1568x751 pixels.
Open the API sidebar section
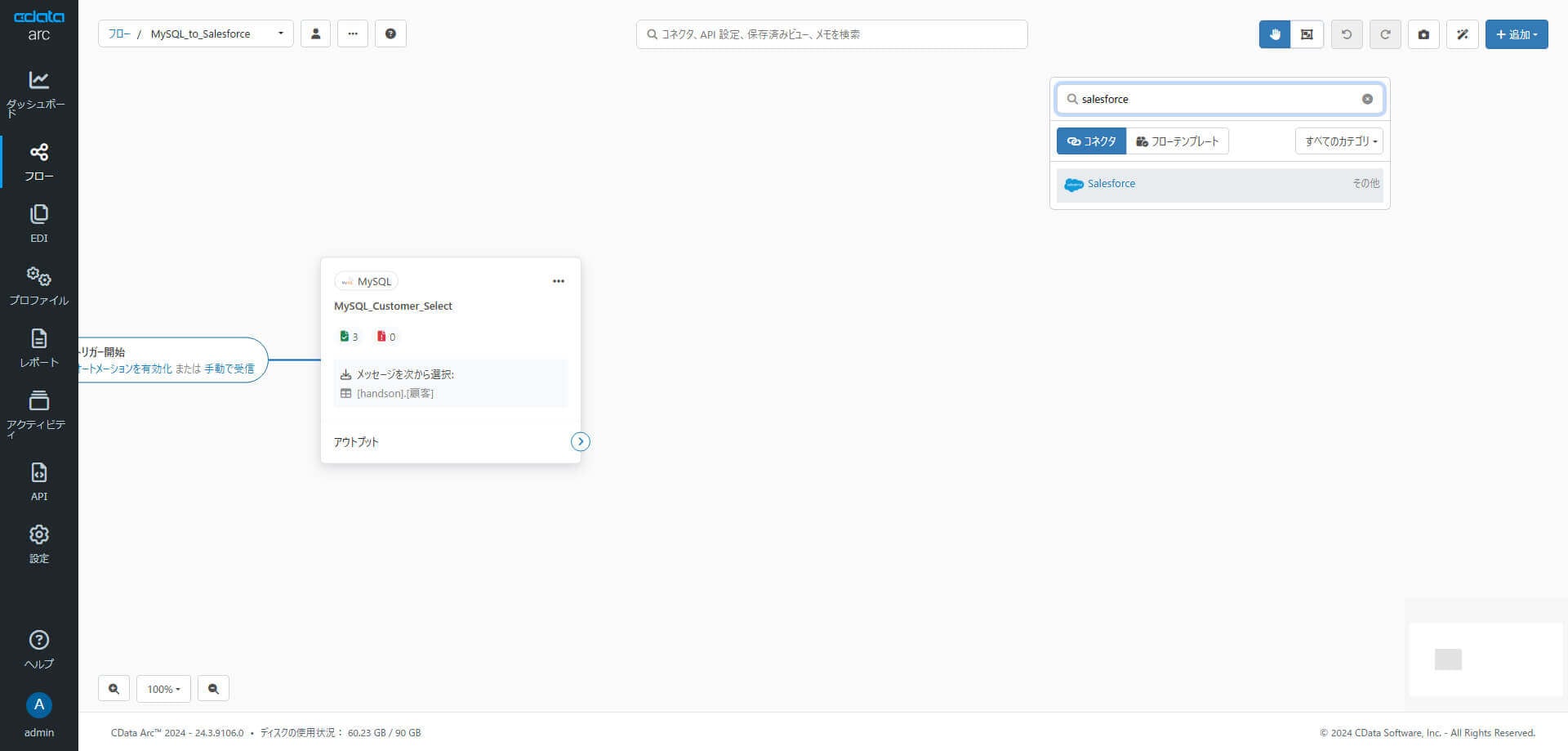point(38,482)
